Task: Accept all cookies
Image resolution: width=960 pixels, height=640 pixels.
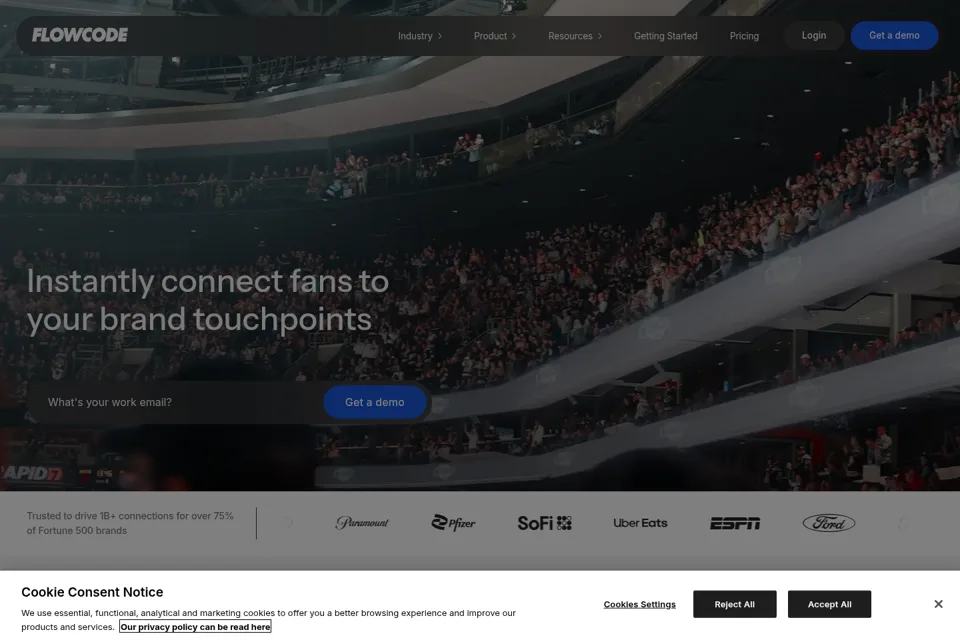Action: coord(829,604)
